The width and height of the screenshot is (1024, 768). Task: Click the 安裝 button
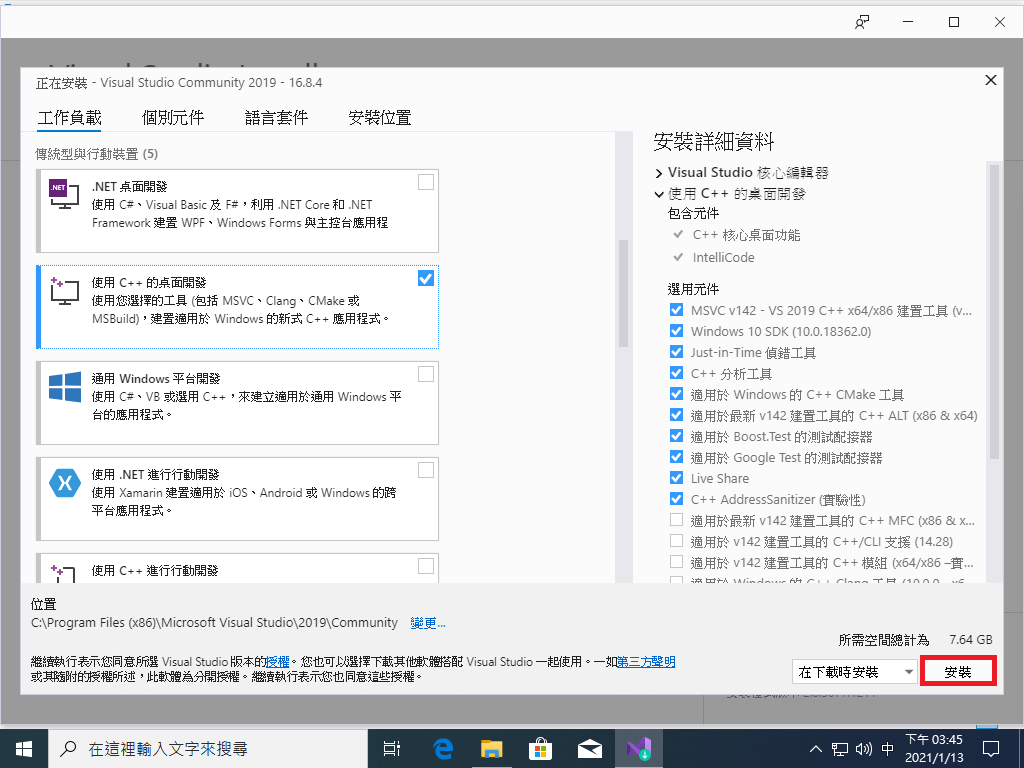958,672
